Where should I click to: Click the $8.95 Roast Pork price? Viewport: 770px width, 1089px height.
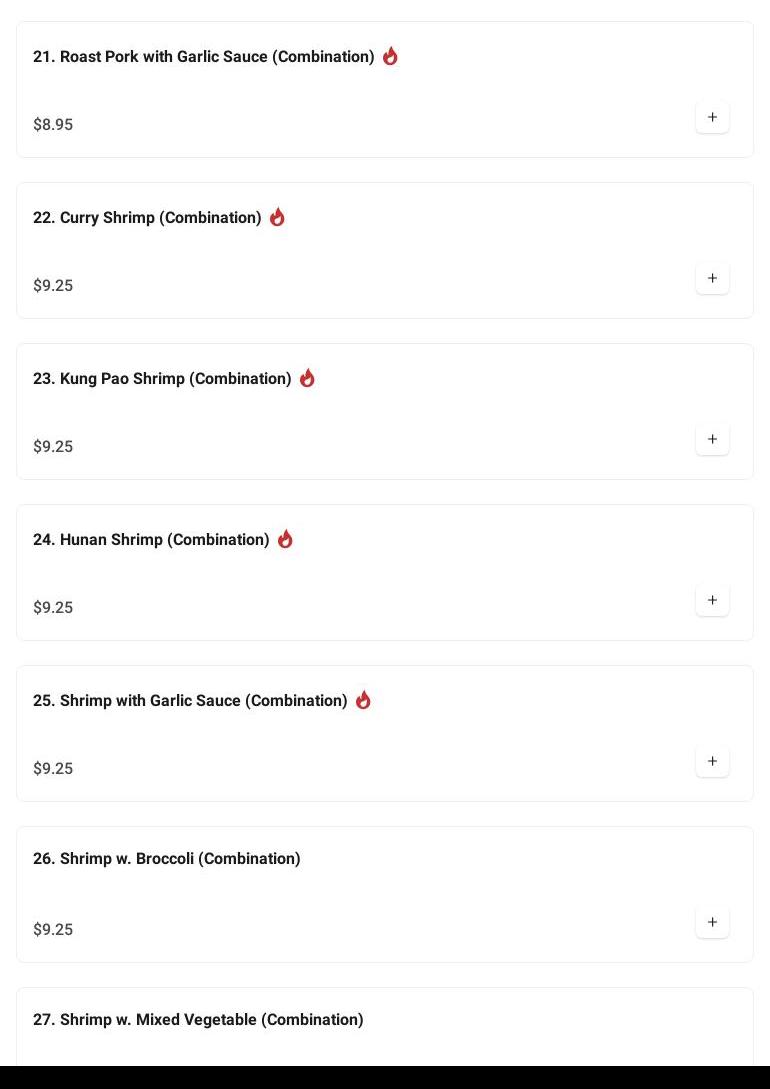pos(53,125)
